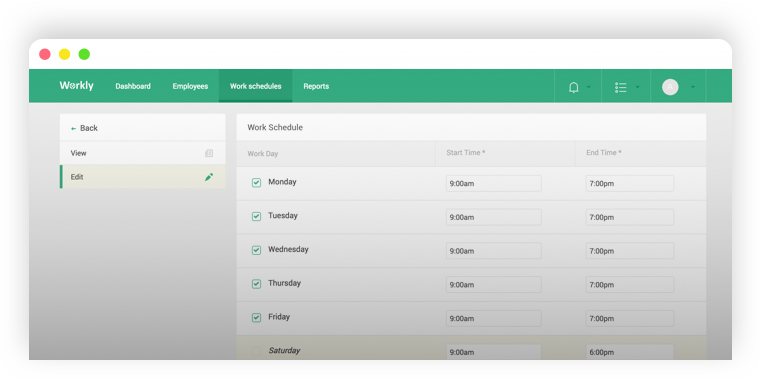Click Tuesday's start time field

click(494, 217)
